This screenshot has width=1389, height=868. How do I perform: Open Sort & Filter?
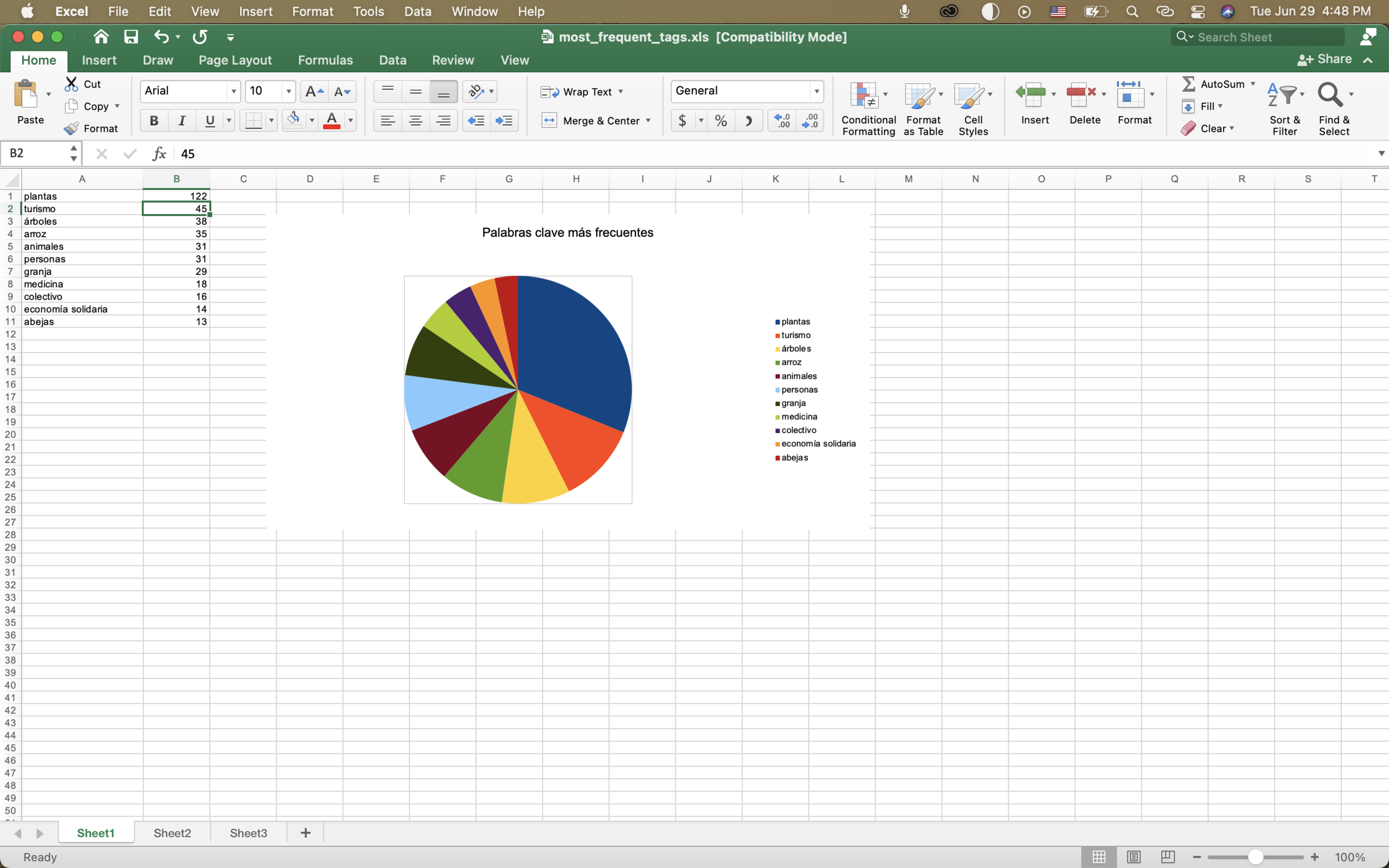[x=1285, y=108]
